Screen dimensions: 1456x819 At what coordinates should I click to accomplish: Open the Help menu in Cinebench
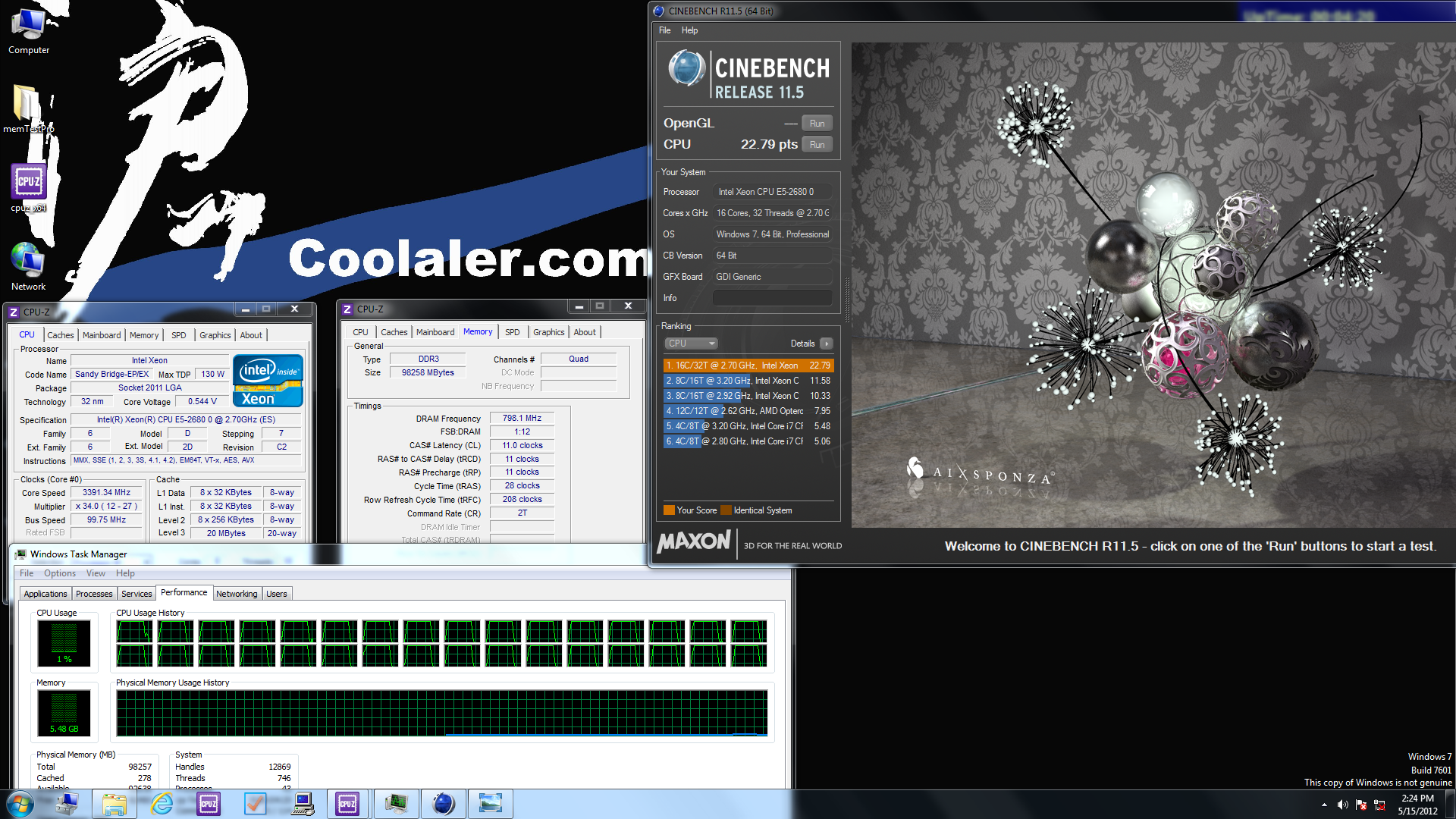[689, 30]
